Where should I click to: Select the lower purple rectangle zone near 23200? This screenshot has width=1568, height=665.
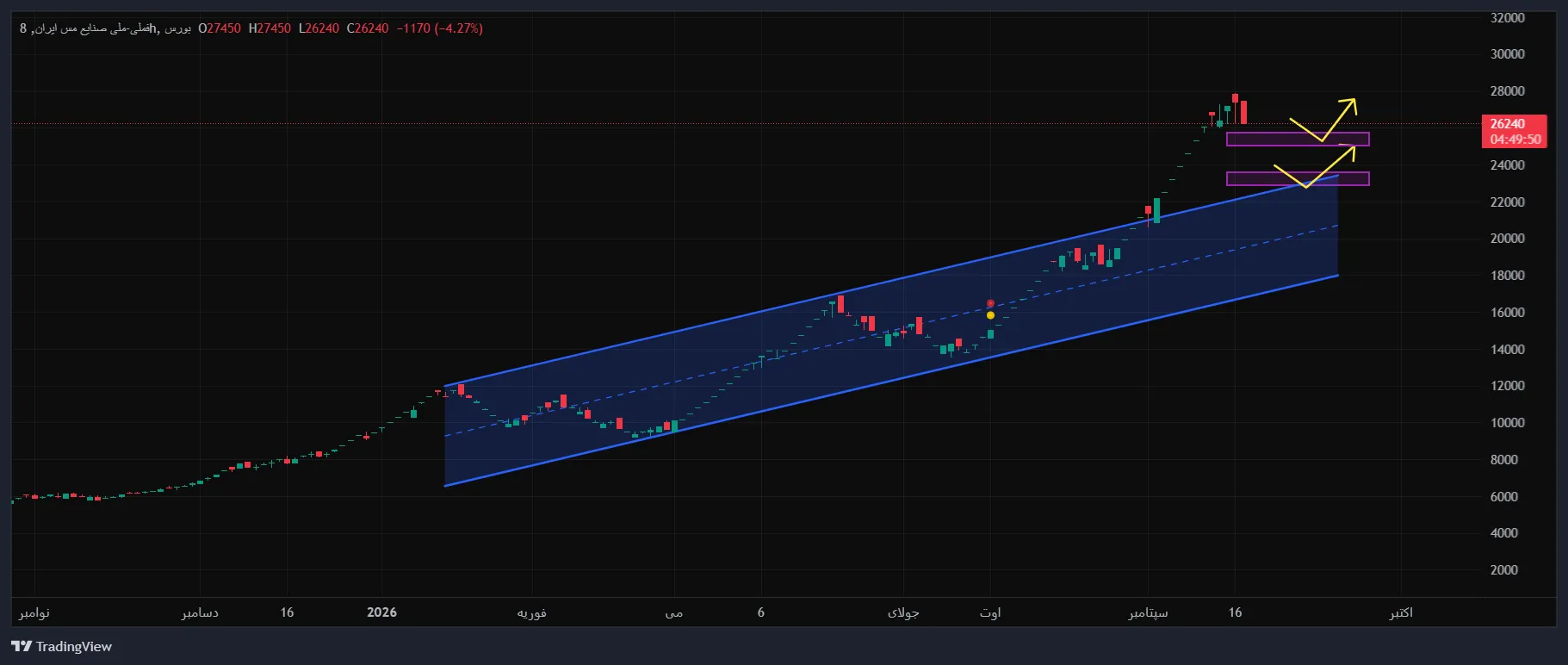(1298, 179)
